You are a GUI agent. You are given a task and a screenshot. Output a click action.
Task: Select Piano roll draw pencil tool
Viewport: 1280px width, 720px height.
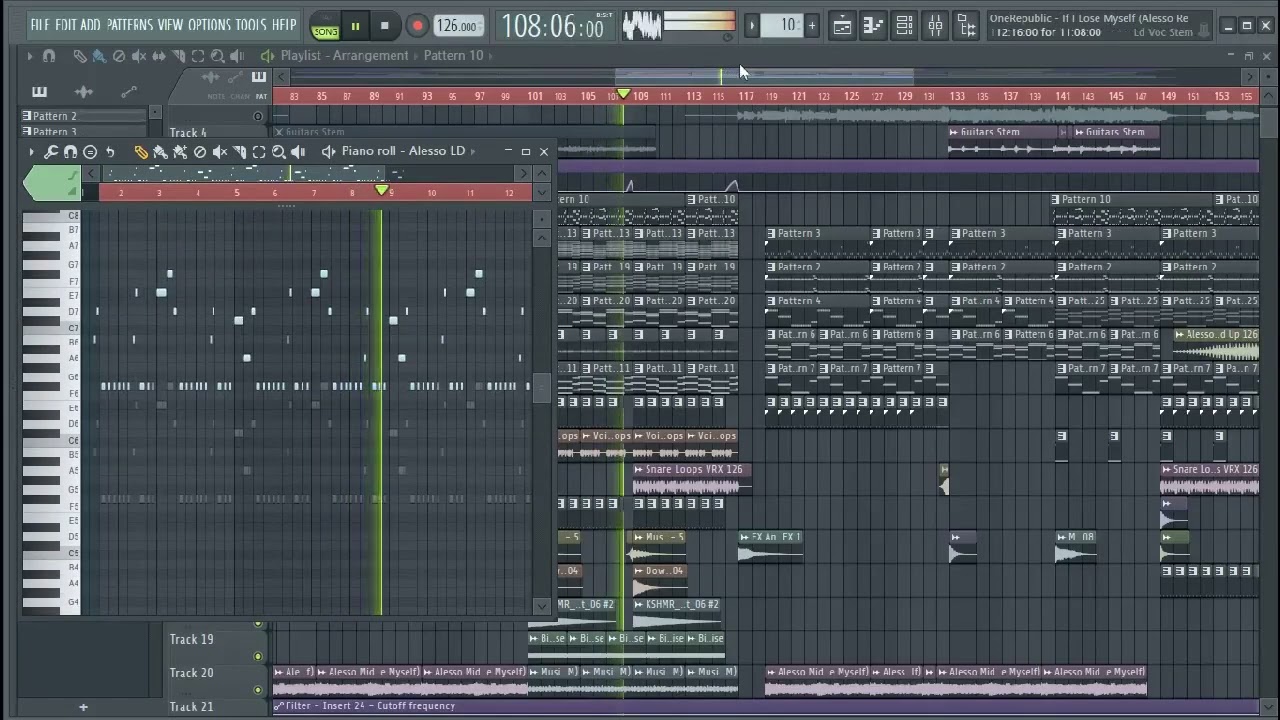(141, 152)
